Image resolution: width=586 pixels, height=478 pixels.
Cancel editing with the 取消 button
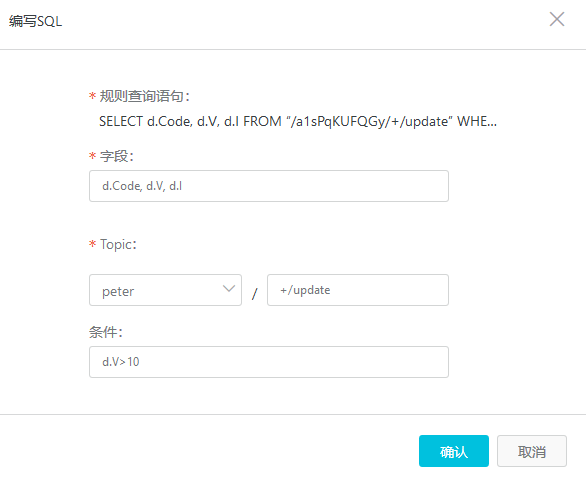pyautogui.click(x=532, y=451)
